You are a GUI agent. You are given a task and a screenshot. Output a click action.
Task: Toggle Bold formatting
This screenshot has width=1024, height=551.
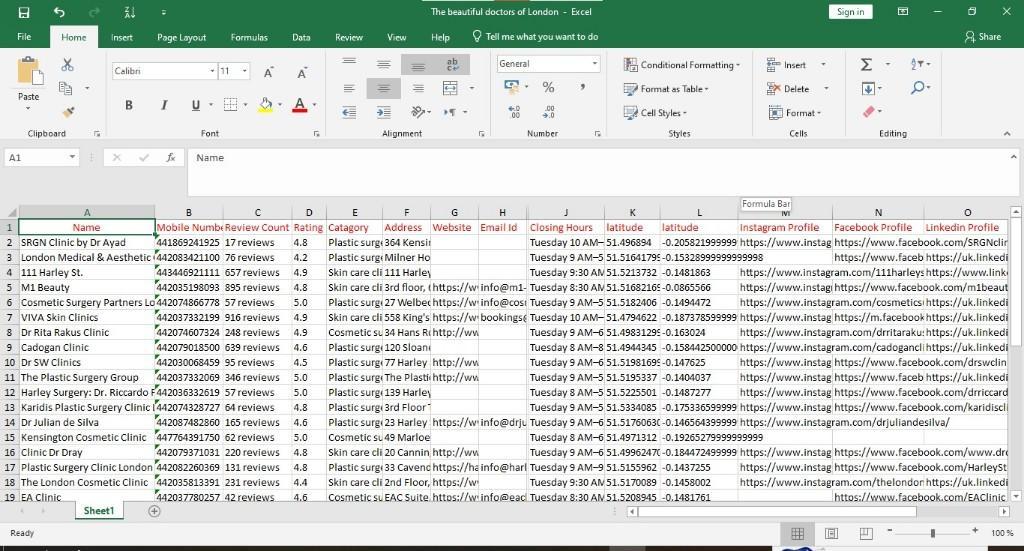[129, 104]
